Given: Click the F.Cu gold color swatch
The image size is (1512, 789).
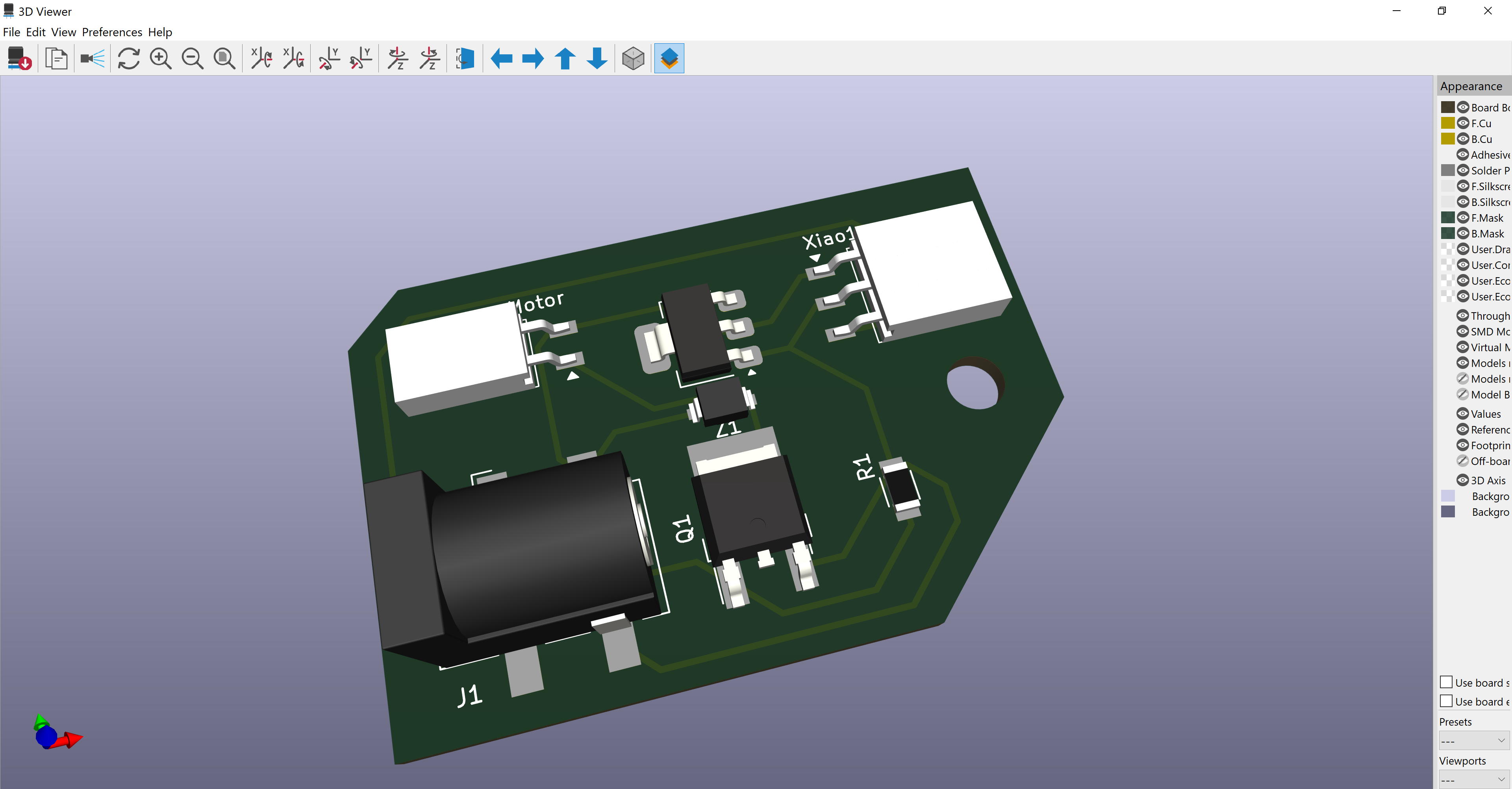Looking at the screenshot, I should [1448, 123].
